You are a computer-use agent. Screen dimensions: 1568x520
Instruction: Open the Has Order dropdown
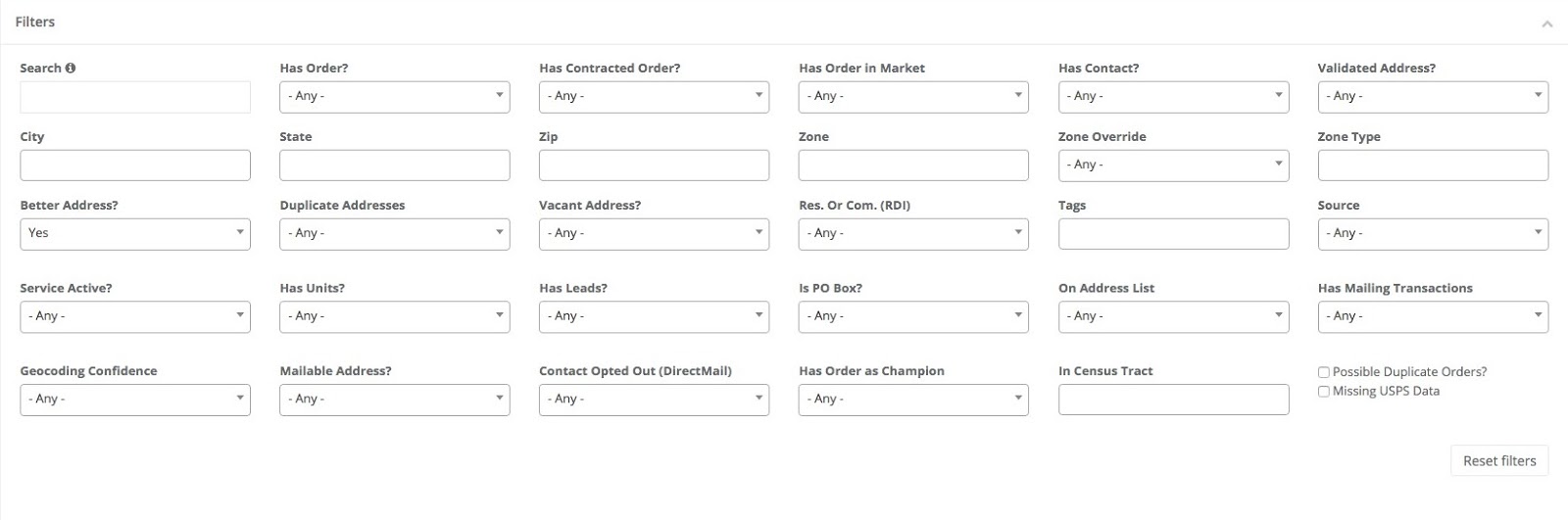pos(394,96)
